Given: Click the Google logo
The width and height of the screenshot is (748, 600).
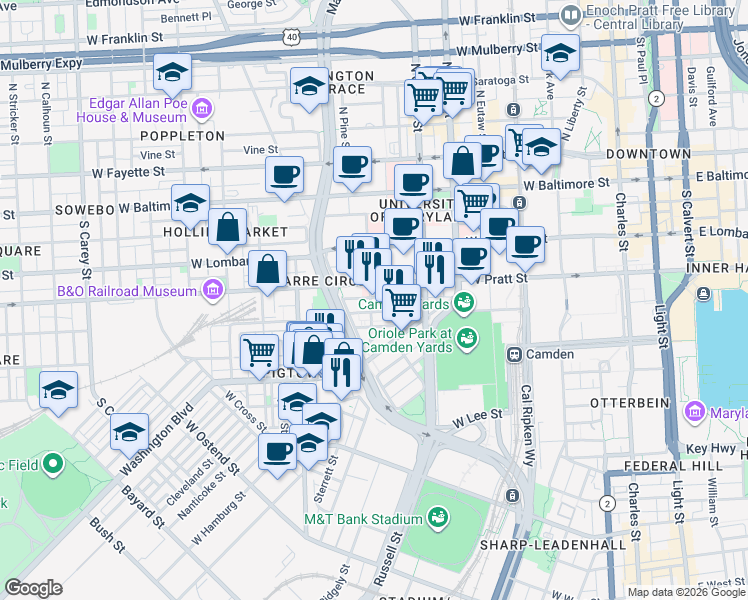Looking at the screenshot, I should (x=33, y=588).
